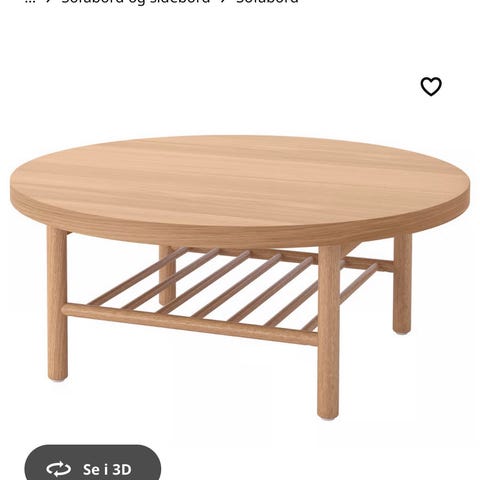This screenshot has height=480, width=480.
Task: Add table to favorites with heart icon
Action: pos(431,86)
